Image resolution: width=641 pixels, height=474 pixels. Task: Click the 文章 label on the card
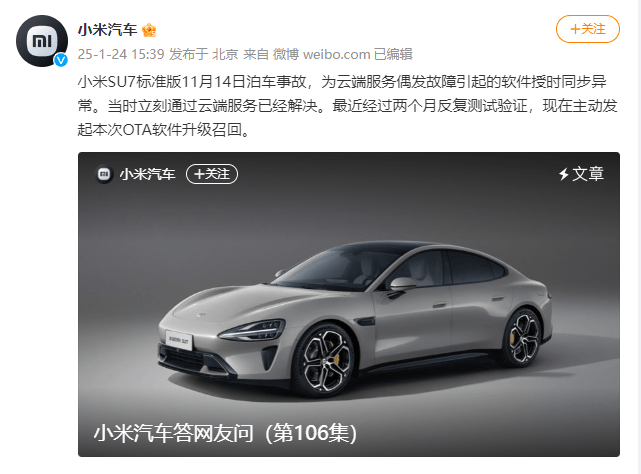coord(588,174)
